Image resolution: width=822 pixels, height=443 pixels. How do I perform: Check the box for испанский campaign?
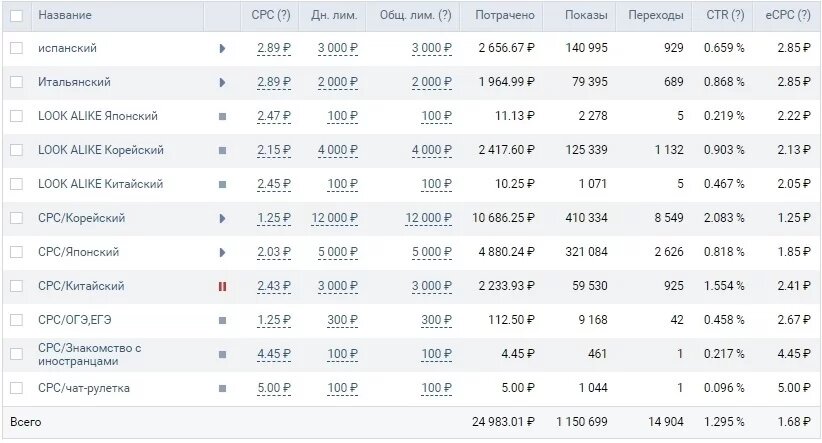(16, 48)
